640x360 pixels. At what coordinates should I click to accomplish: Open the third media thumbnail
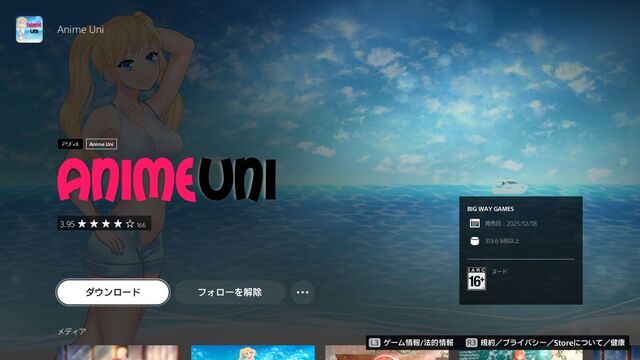(387, 353)
